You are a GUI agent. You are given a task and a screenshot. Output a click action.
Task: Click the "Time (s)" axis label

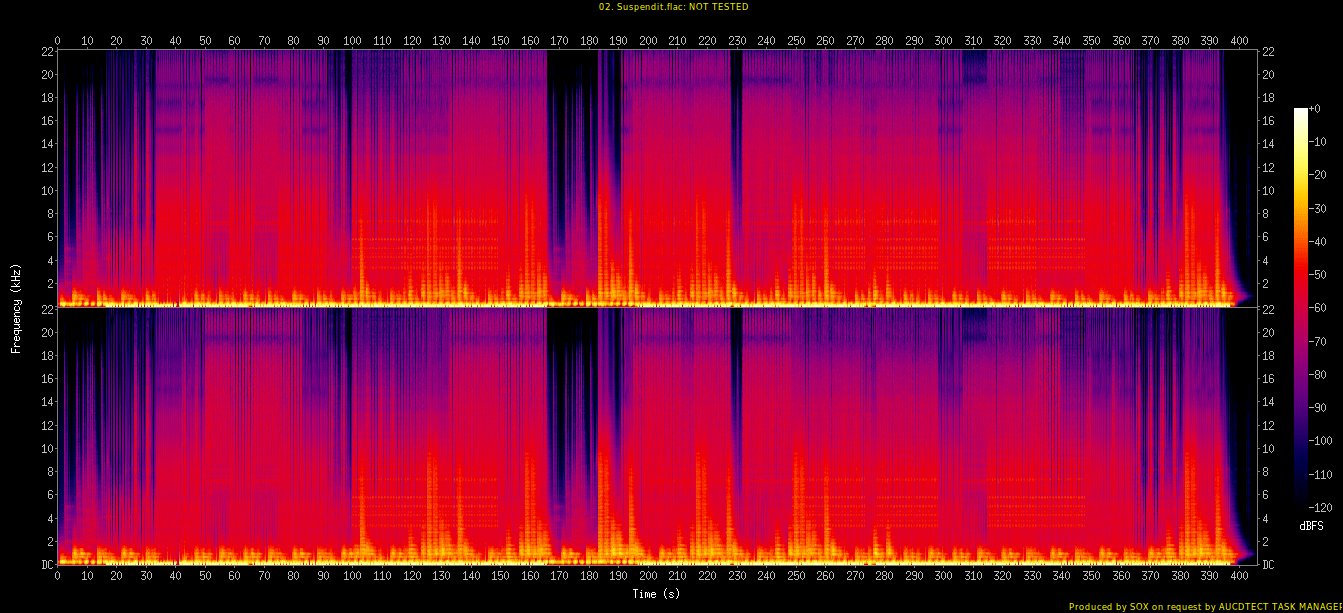coord(656,594)
